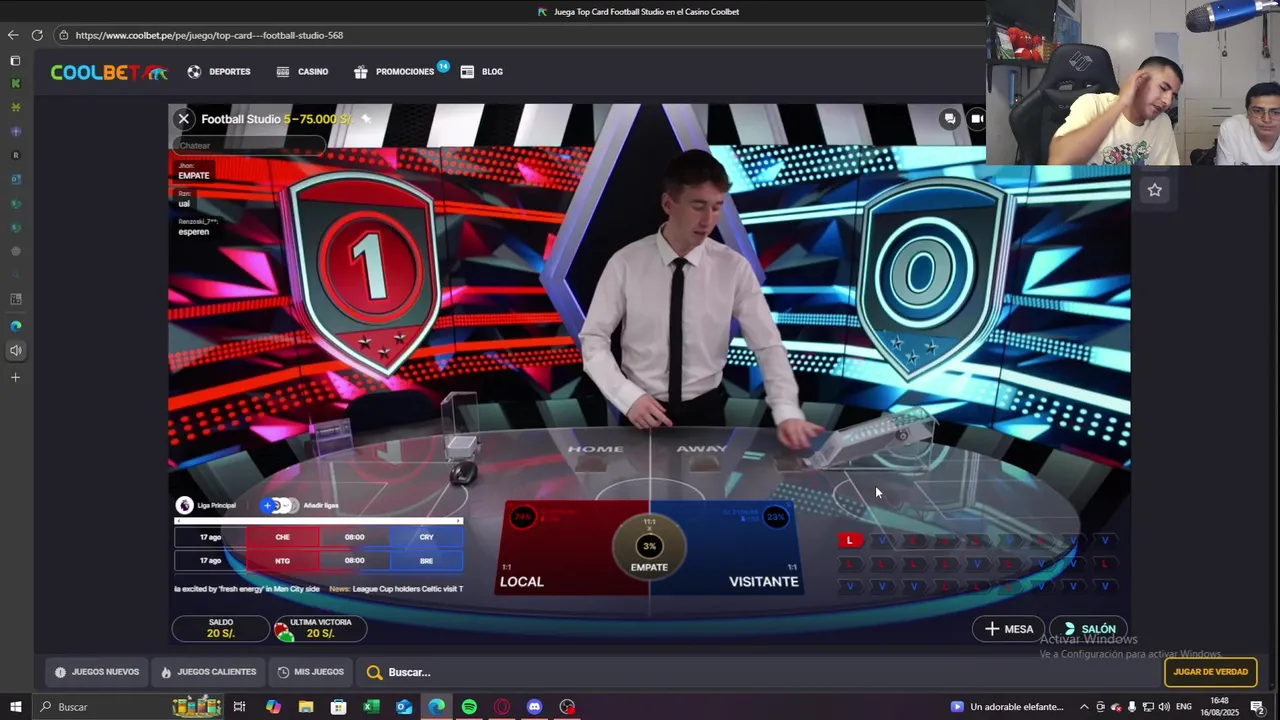Click the system tray microphone icon
This screenshot has width=1280, height=720.
pyautogui.click(x=1132, y=707)
